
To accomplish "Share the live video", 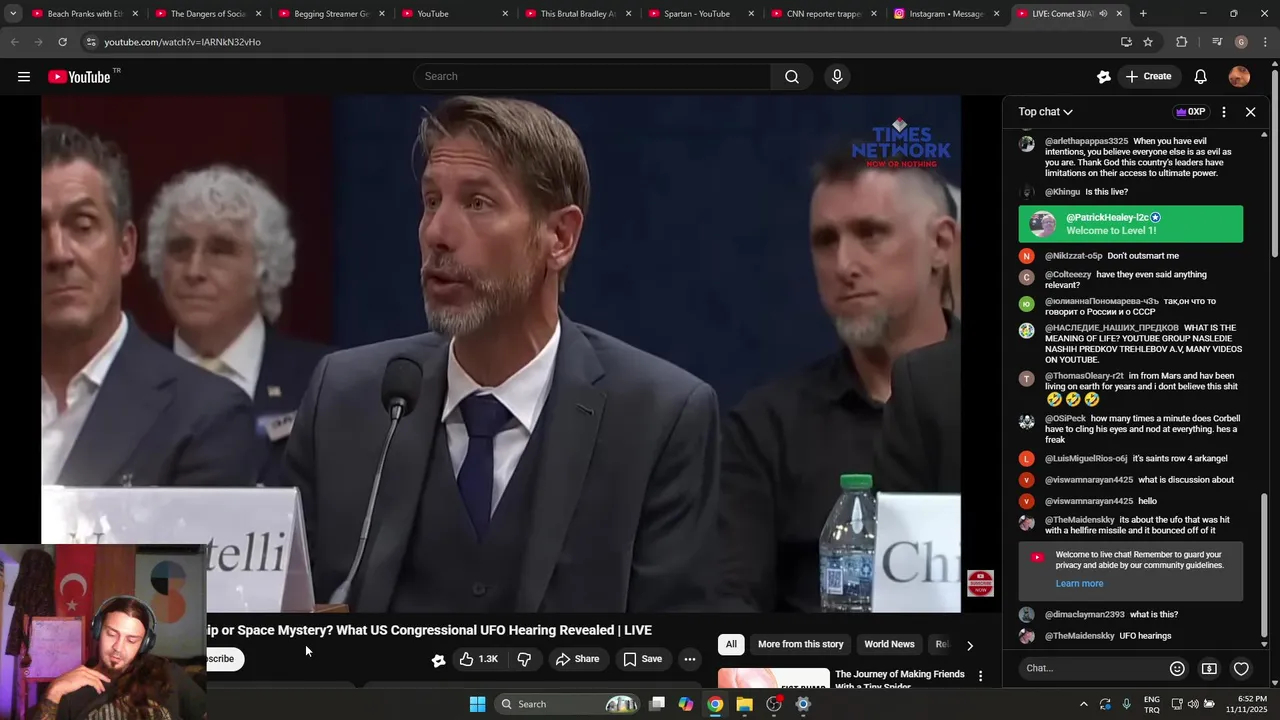I will (x=577, y=659).
